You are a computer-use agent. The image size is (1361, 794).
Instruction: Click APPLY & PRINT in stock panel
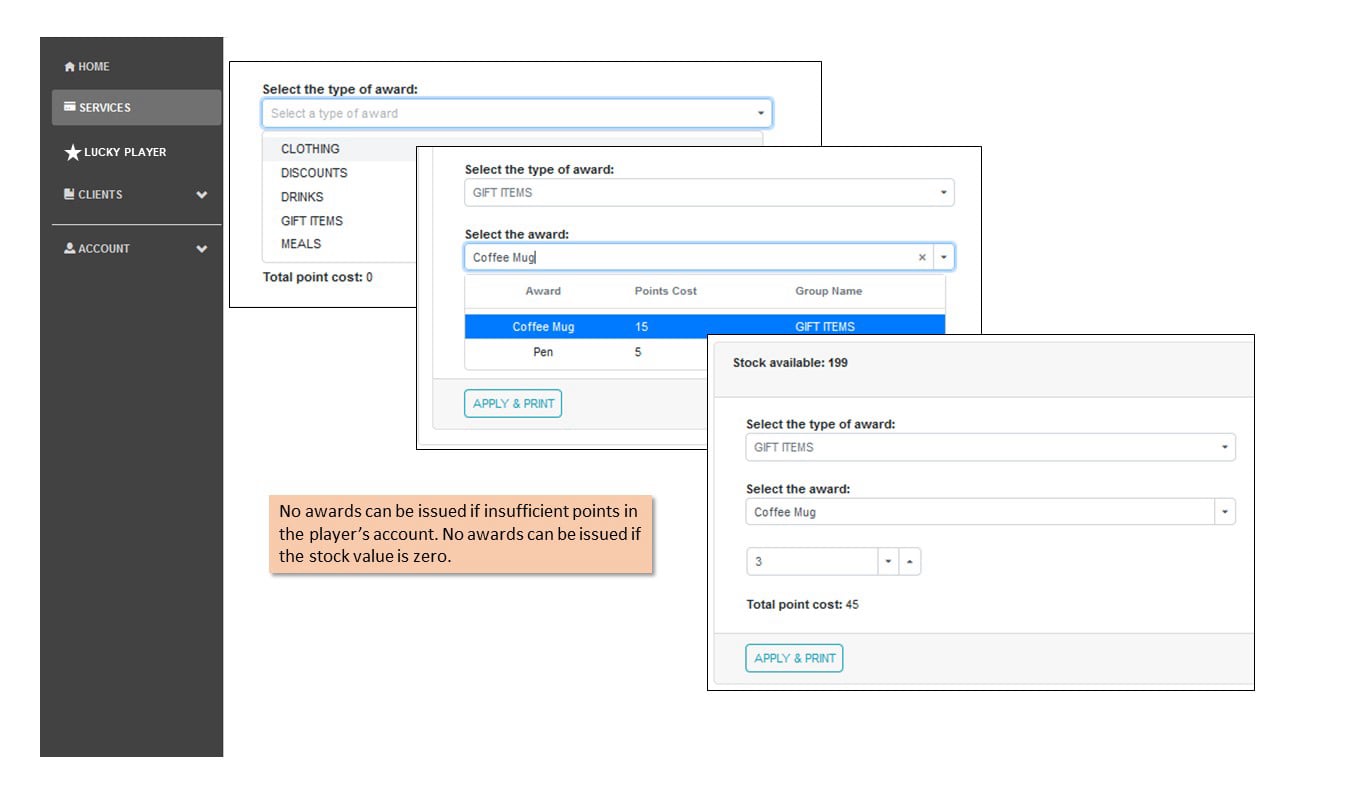pos(794,658)
